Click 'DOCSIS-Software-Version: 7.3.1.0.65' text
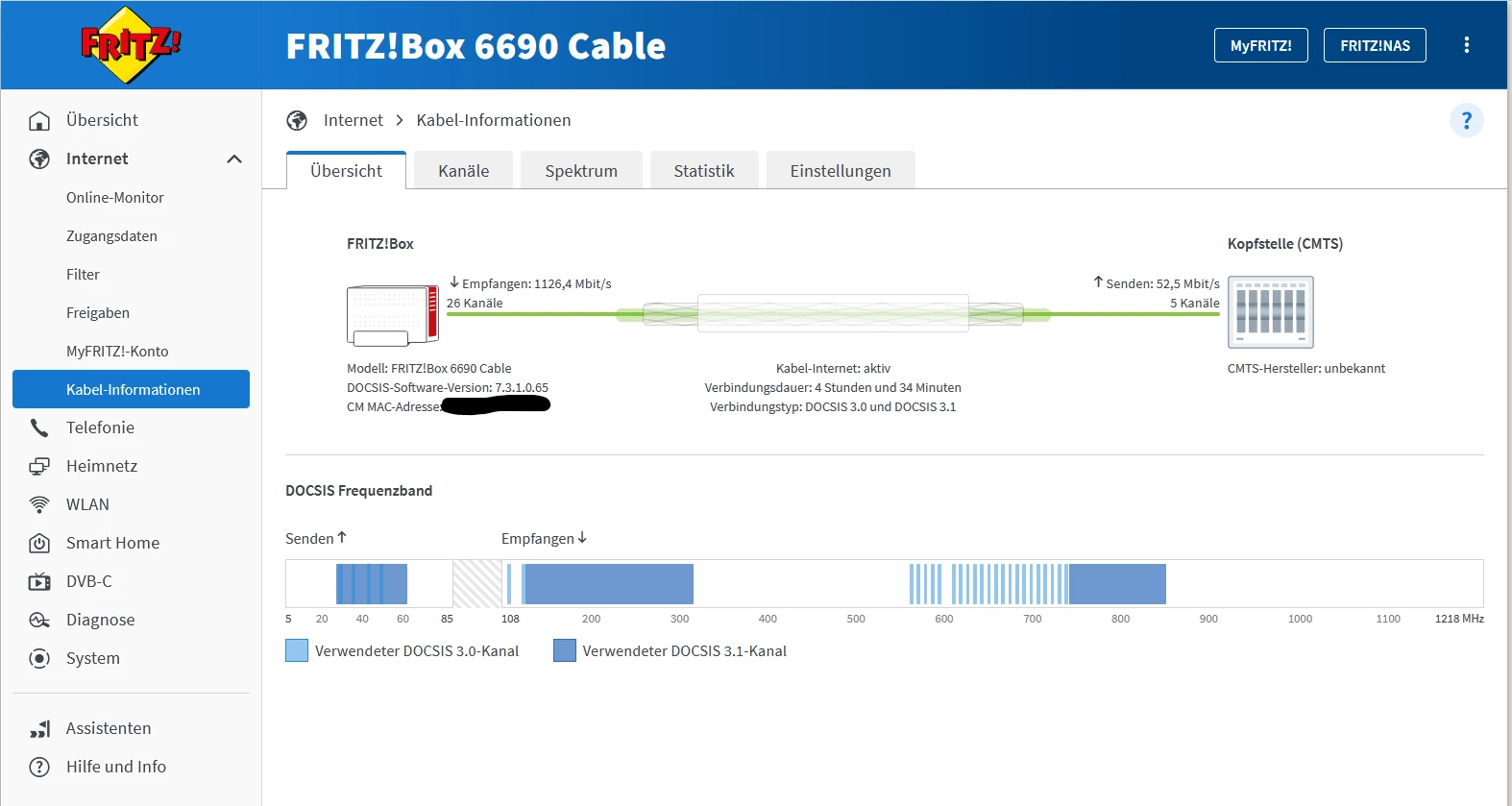Image resolution: width=1512 pixels, height=806 pixels. coord(448,387)
